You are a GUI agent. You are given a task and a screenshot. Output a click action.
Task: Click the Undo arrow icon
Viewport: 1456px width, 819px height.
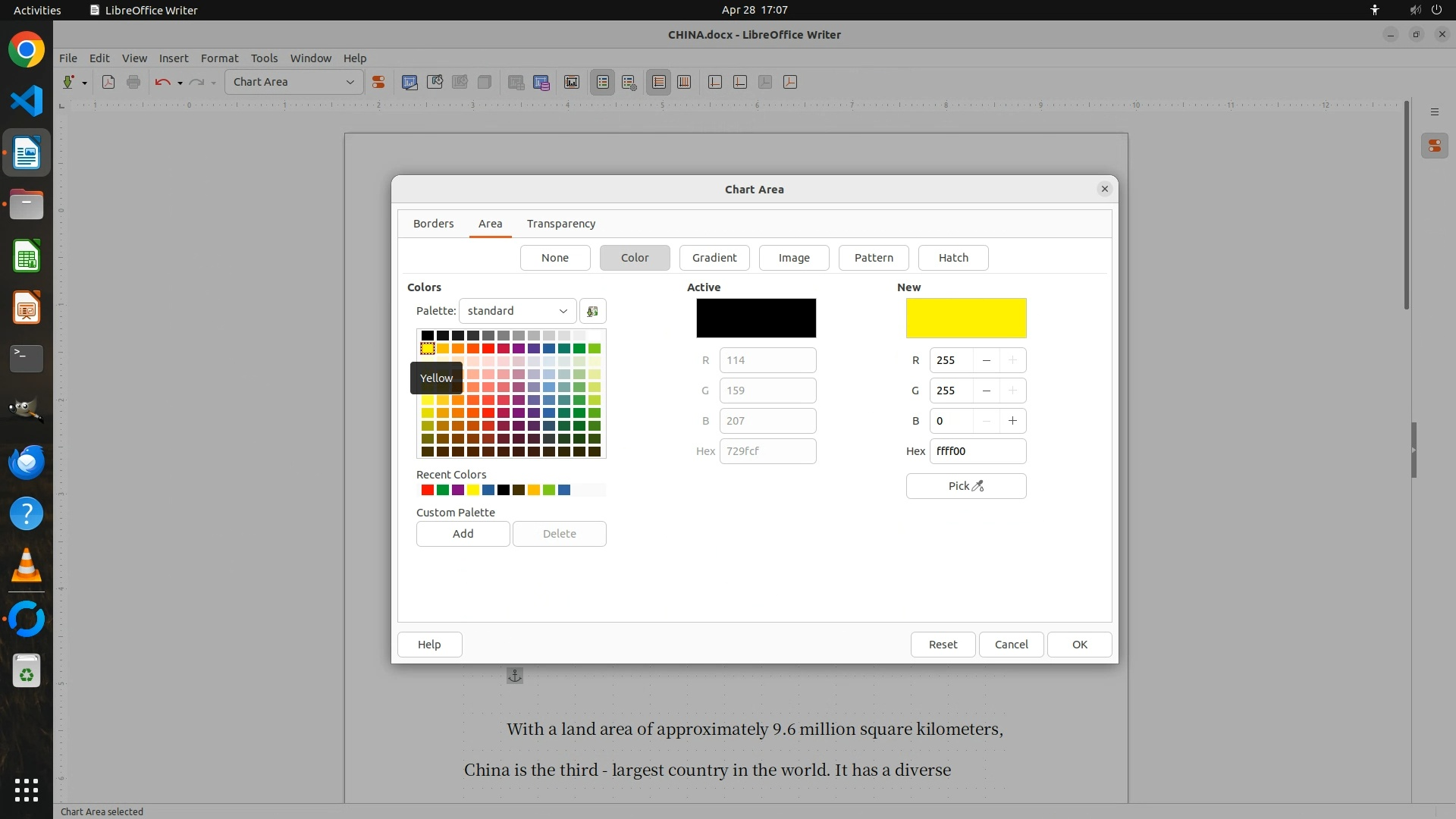(162, 82)
